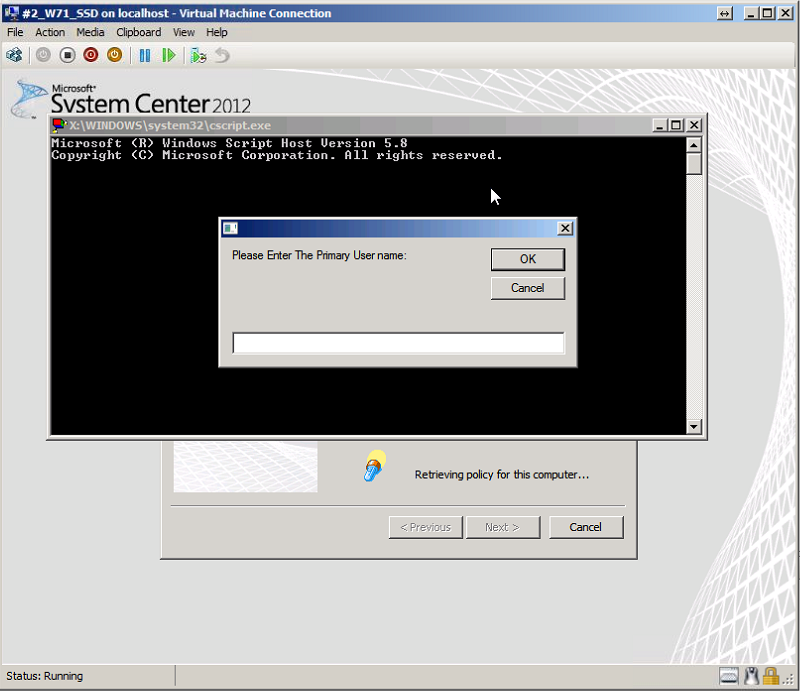Minimize the cscript.exe console window

click(660, 125)
